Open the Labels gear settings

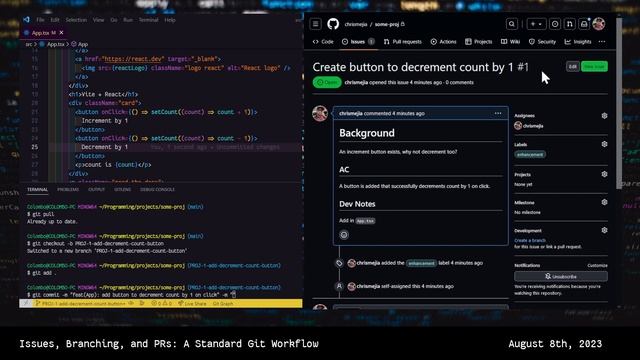coord(604,144)
